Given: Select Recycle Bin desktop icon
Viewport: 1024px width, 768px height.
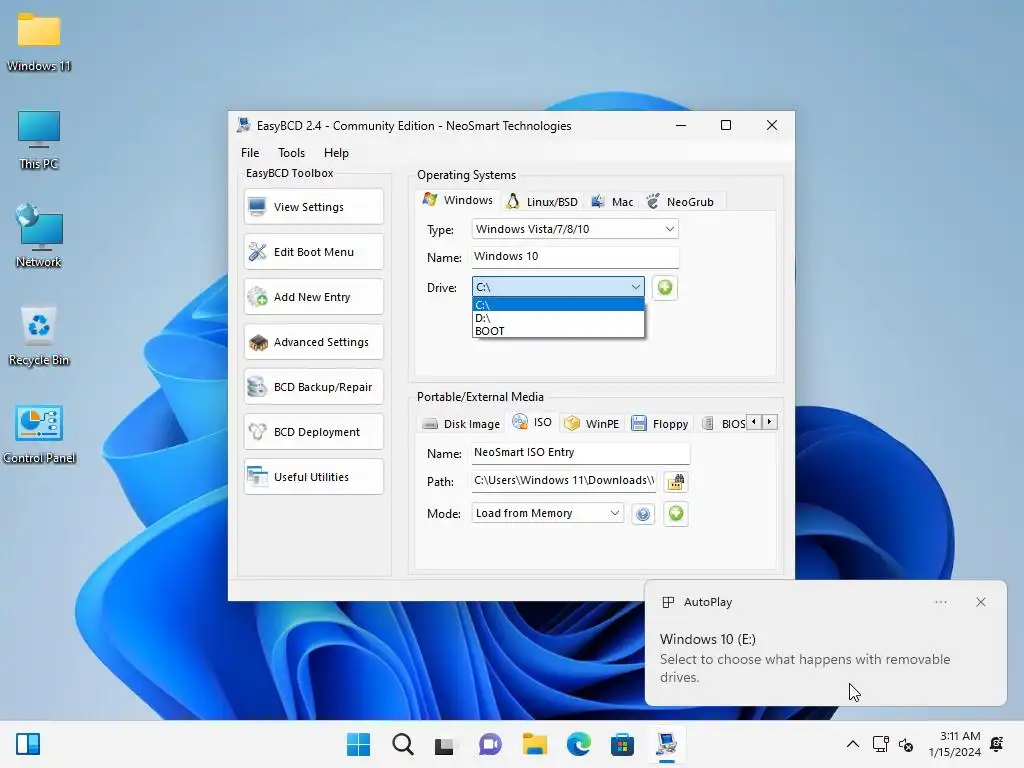Looking at the screenshot, I should pos(39,336).
